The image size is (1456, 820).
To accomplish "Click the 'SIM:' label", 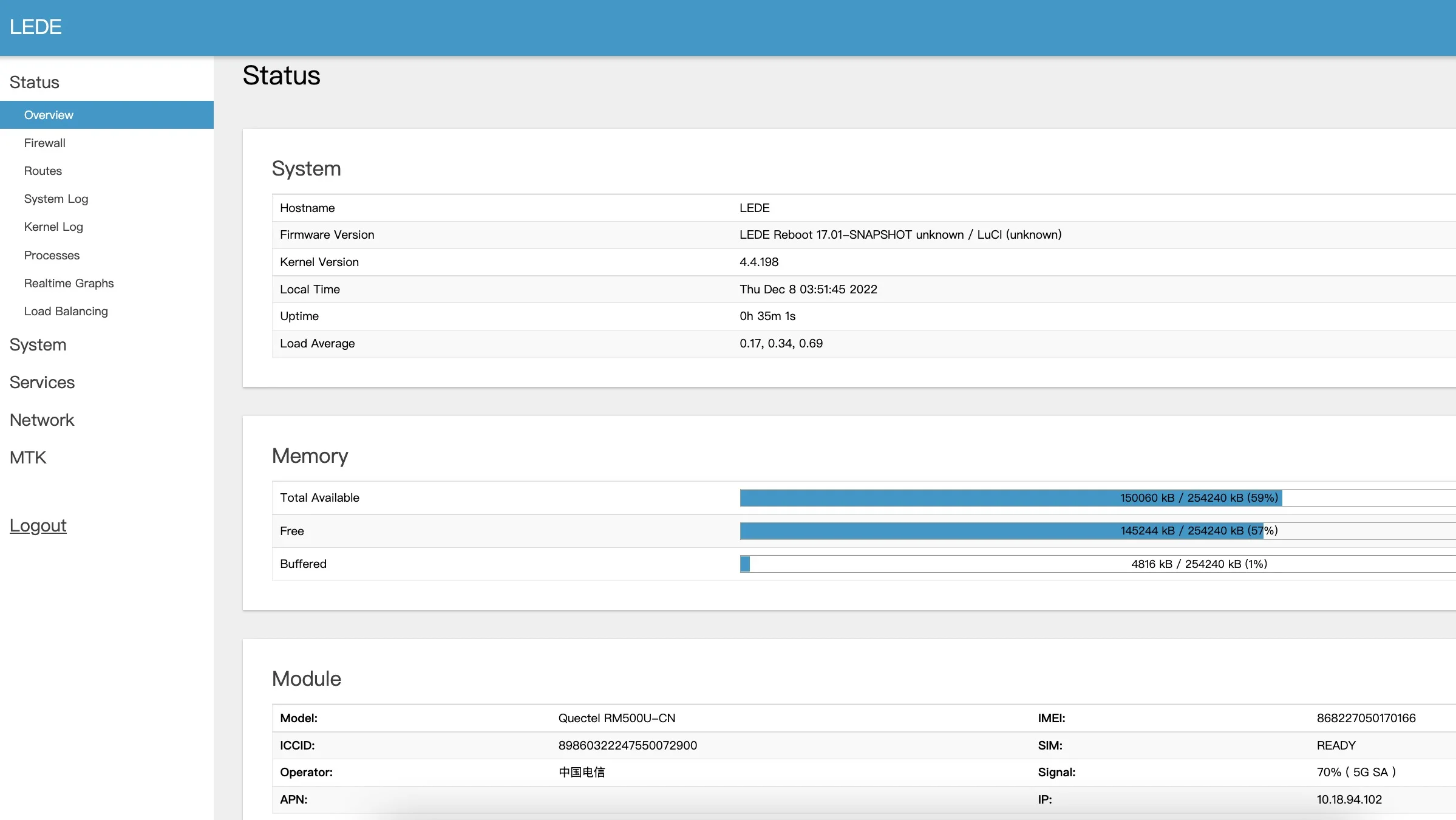I will click(1050, 745).
